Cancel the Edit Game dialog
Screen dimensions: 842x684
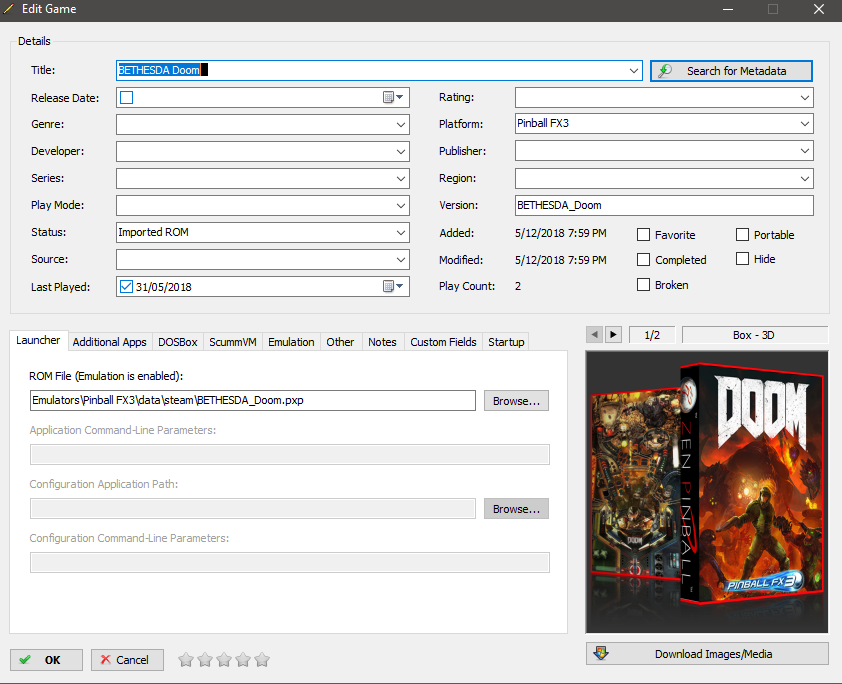127,660
